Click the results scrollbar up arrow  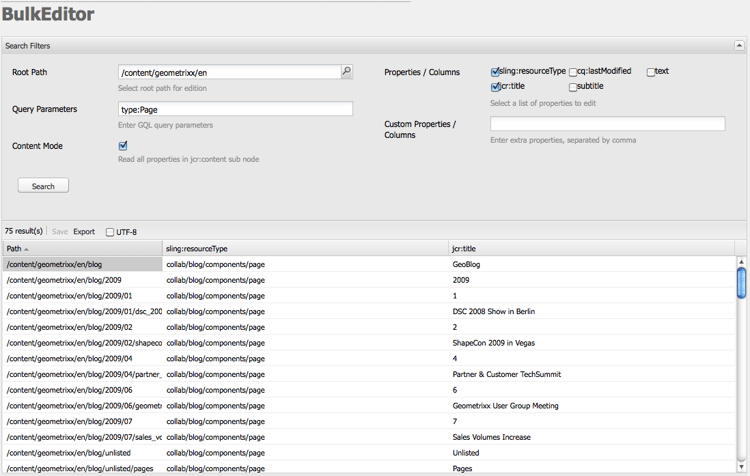point(741,262)
